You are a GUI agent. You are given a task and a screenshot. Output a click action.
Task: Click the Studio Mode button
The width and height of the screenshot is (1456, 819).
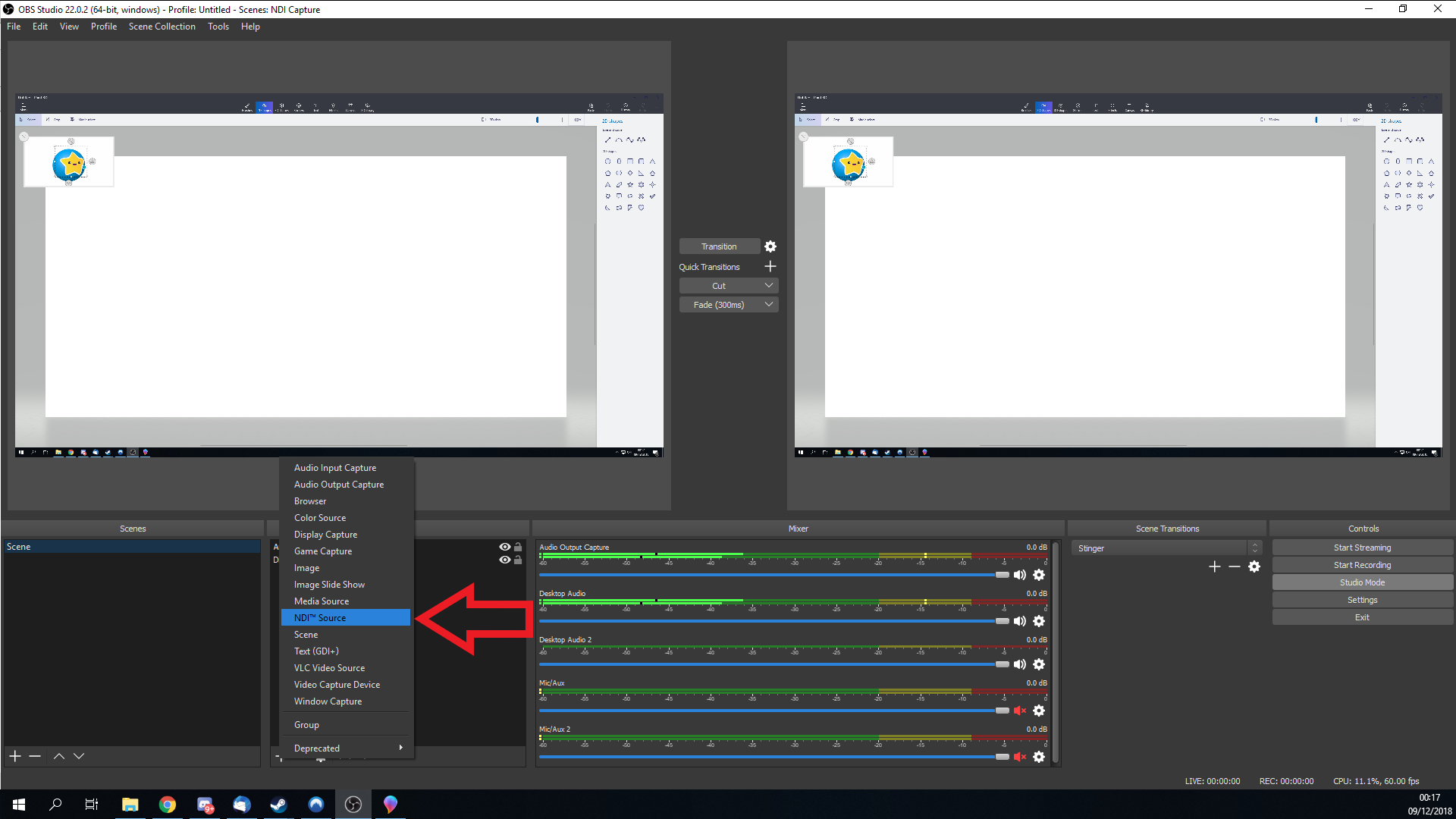1362,582
